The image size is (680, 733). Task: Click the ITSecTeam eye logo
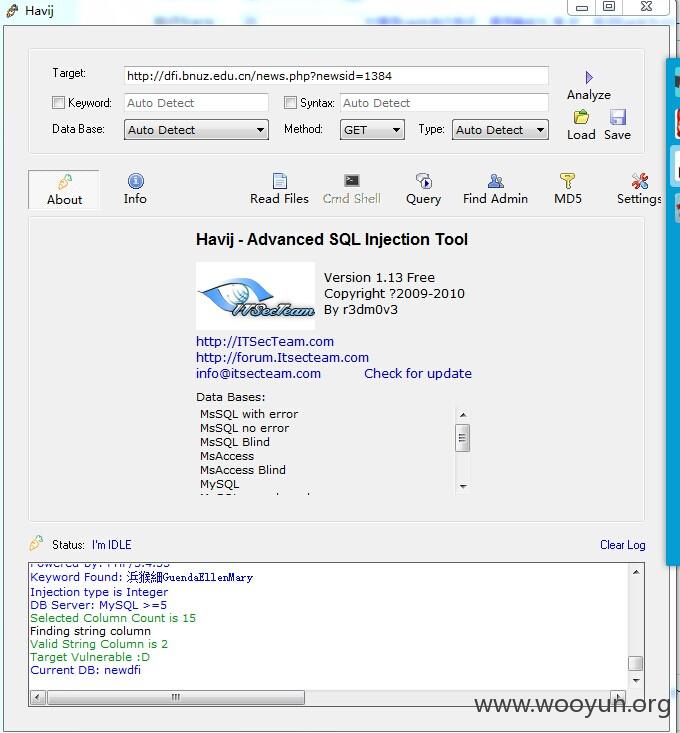click(256, 296)
